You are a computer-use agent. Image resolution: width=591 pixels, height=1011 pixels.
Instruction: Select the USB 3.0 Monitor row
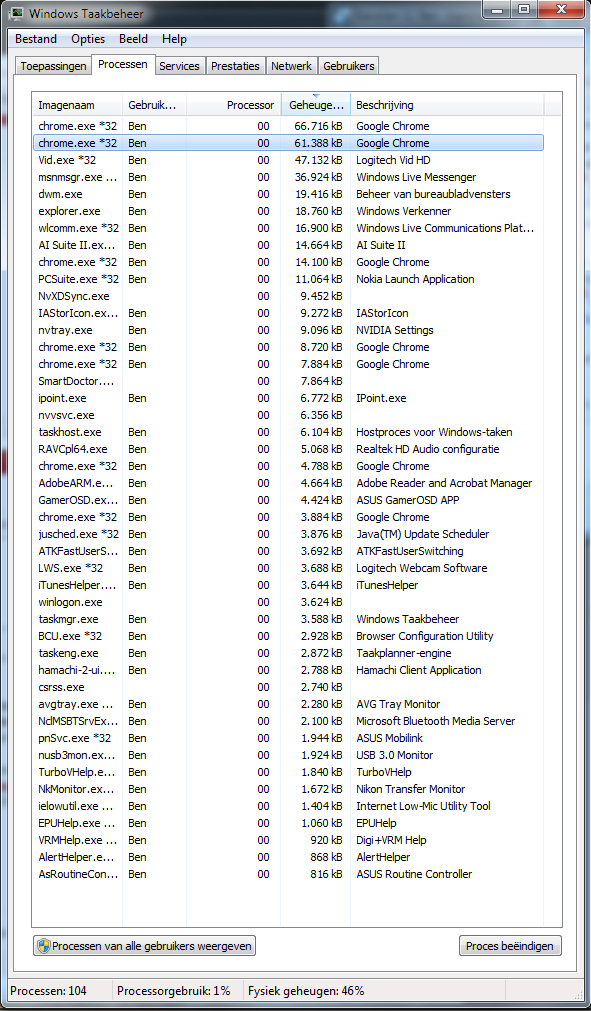(x=288, y=755)
